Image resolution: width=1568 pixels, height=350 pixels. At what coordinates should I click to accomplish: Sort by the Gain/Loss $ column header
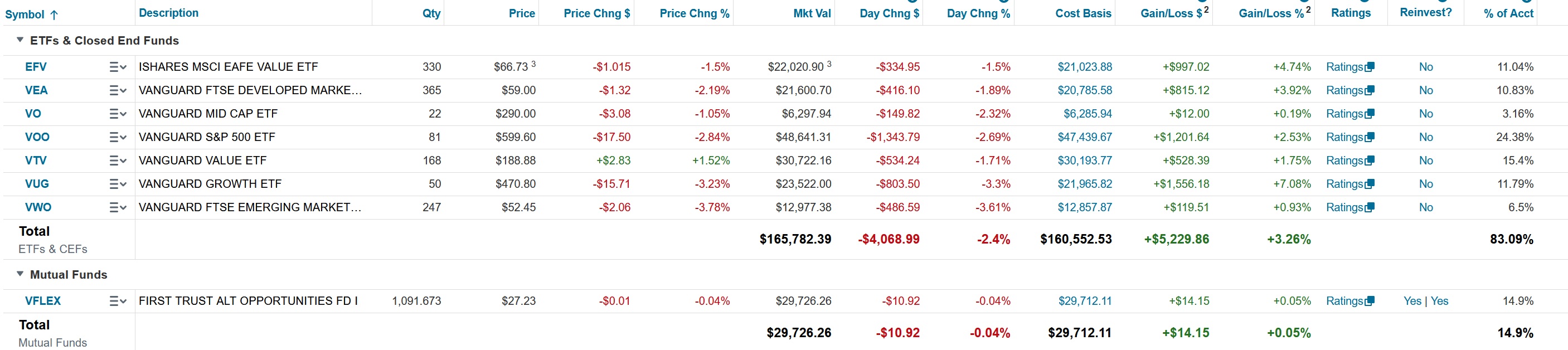click(x=1171, y=13)
